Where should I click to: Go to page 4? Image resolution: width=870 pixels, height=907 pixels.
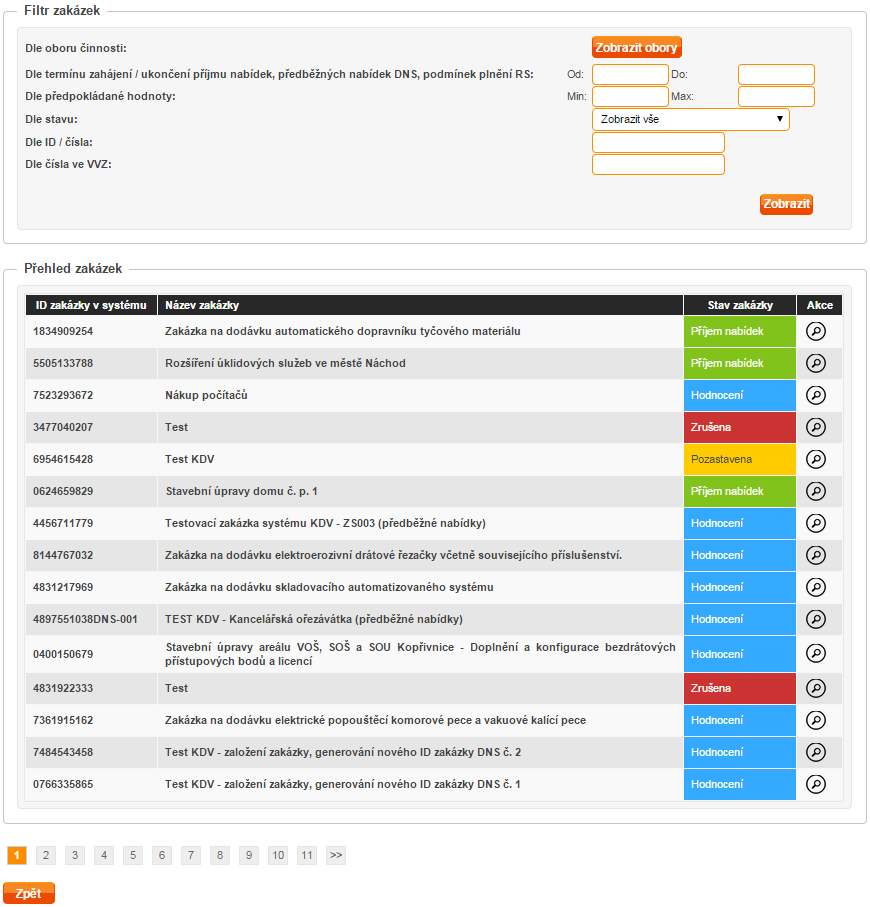click(x=104, y=856)
